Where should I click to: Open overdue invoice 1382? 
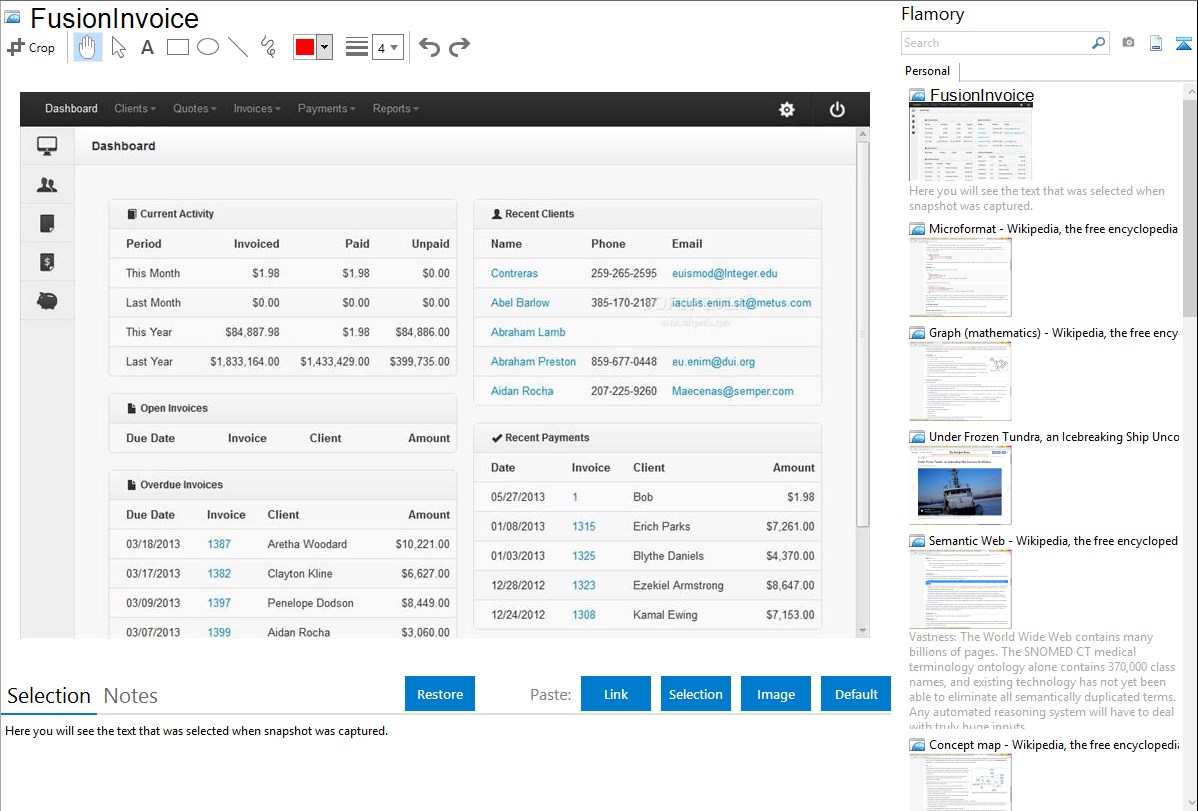[x=219, y=573]
